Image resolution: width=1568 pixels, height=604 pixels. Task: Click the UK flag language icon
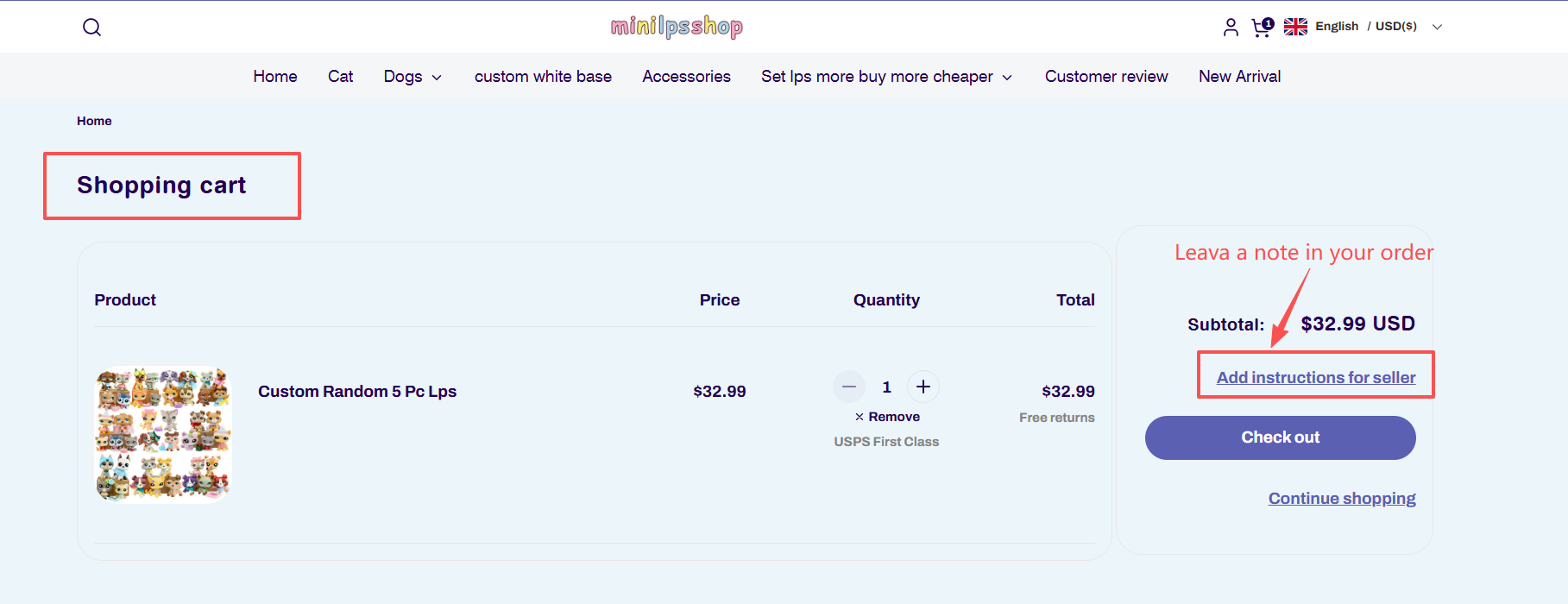click(1295, 27)
